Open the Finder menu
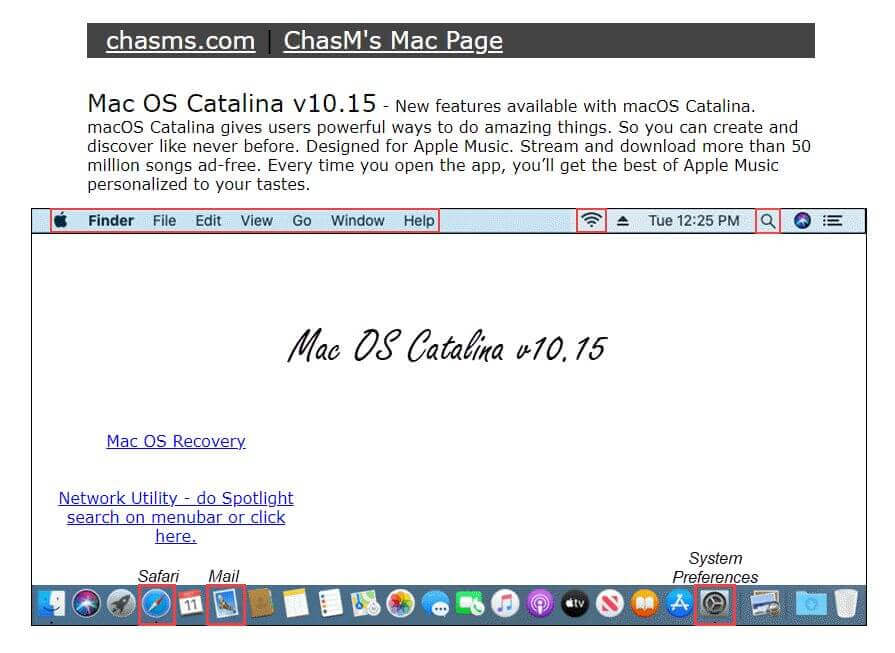895x653 pixels. pyautogui.click(x=111, y=220)
